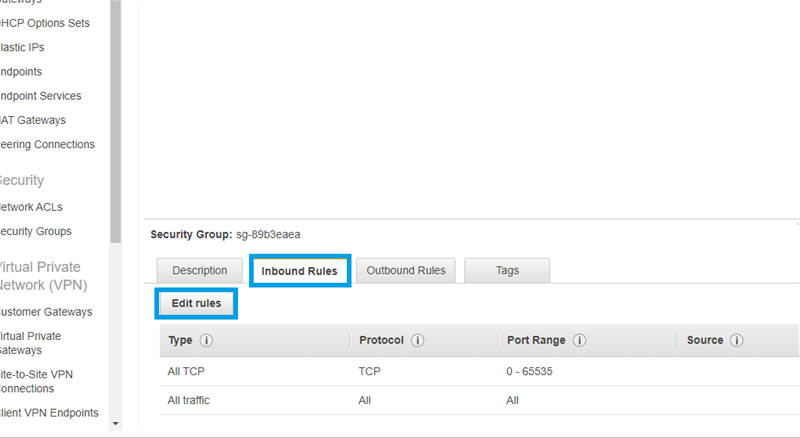Open Security Groups in the sidebar
The image size is (800, 438).
(x=35, y=232)
